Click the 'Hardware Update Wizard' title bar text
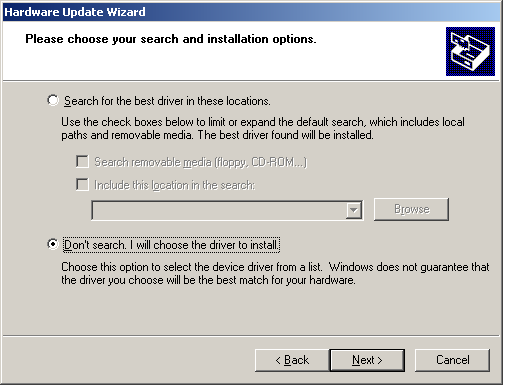This screenshot has width=512, height=385. pyautogui.click(x=75, y=12)
